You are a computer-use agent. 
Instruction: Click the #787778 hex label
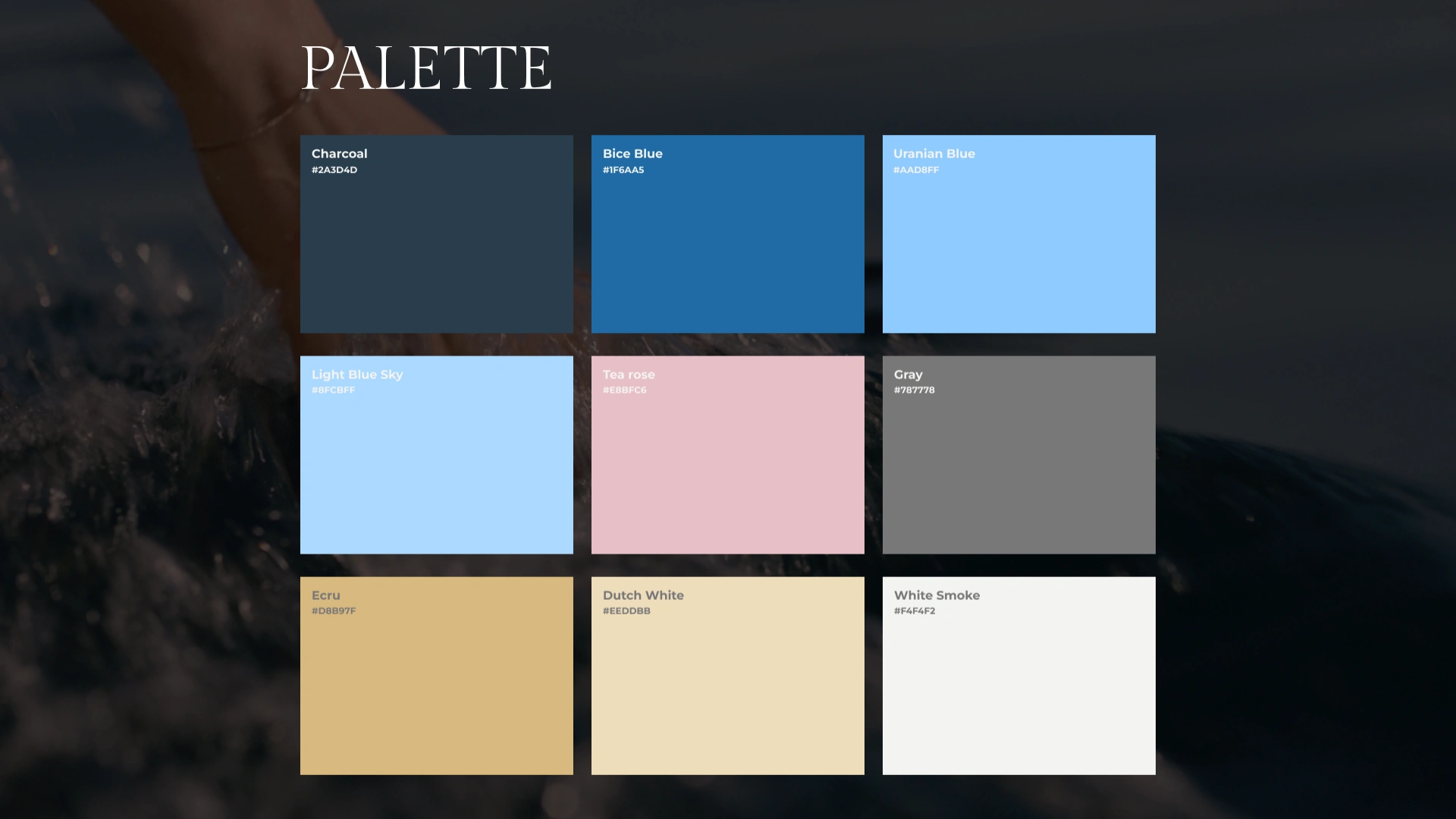(914, 390)
